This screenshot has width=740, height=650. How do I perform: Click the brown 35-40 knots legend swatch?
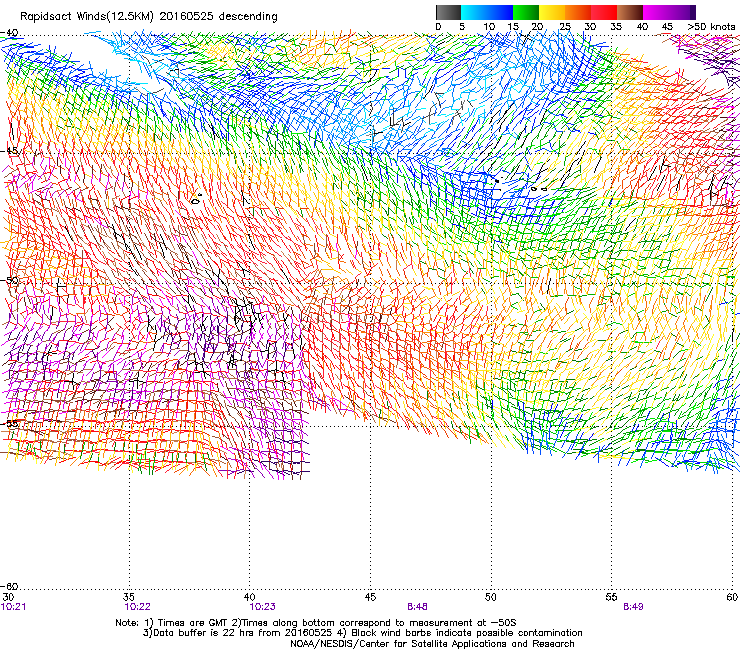(630, 12)
